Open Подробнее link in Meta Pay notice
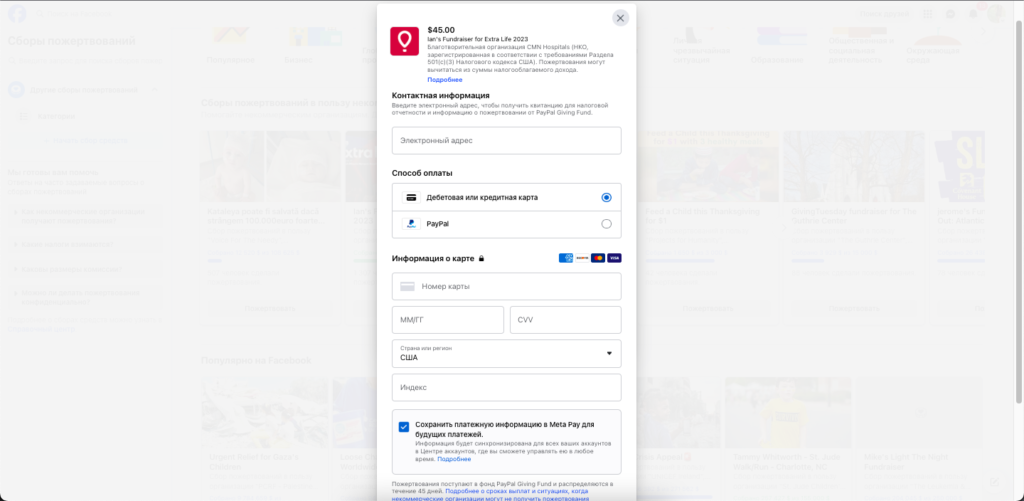Image resolution: width=1024 pixels, height=501 pixels. [454, 459]
